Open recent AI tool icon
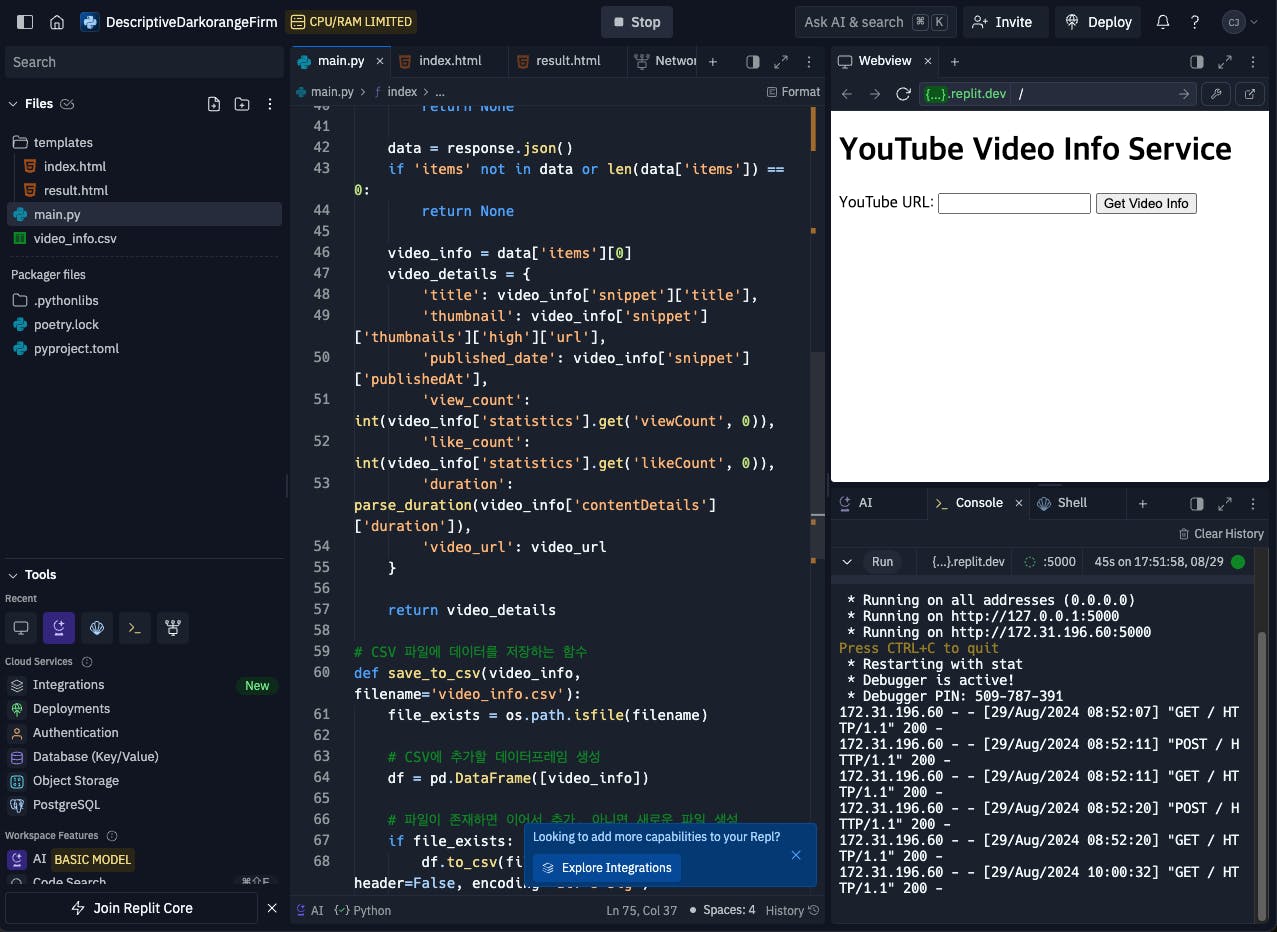The height and width of the screenshot is (932, 1277). pyautogui.click(x=58, y=628)
